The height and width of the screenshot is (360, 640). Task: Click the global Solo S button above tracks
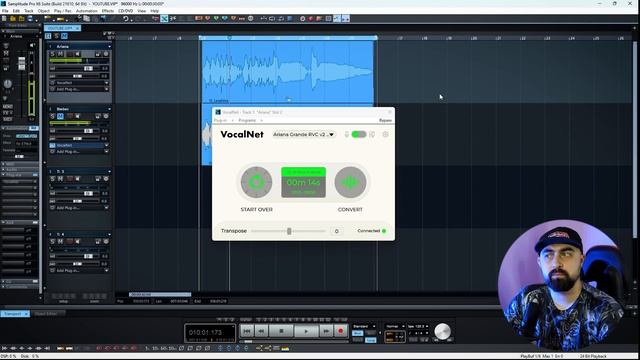56,36
